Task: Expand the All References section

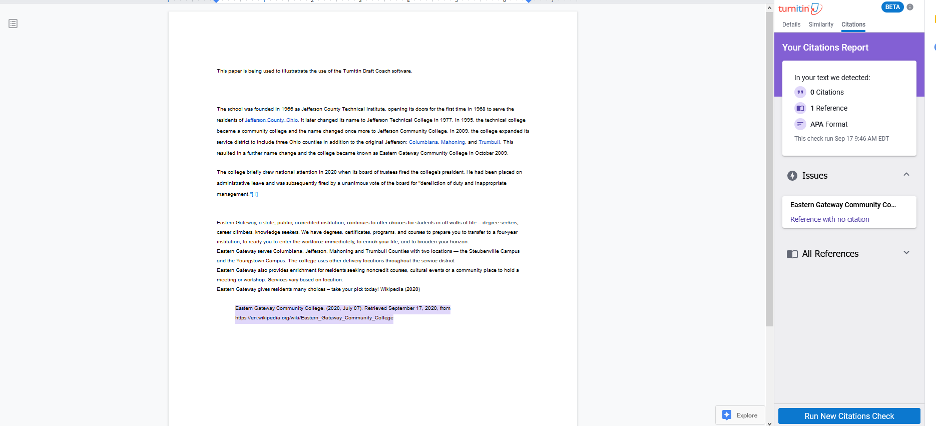Action: (906, 253)
